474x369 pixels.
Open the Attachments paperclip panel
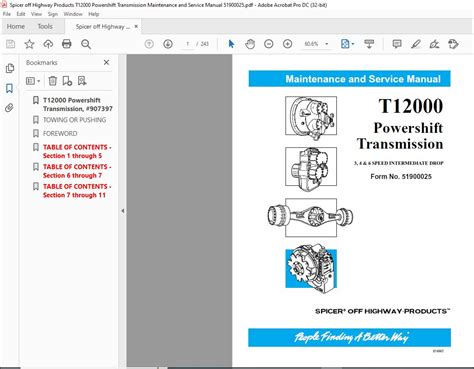coord(10,108)
